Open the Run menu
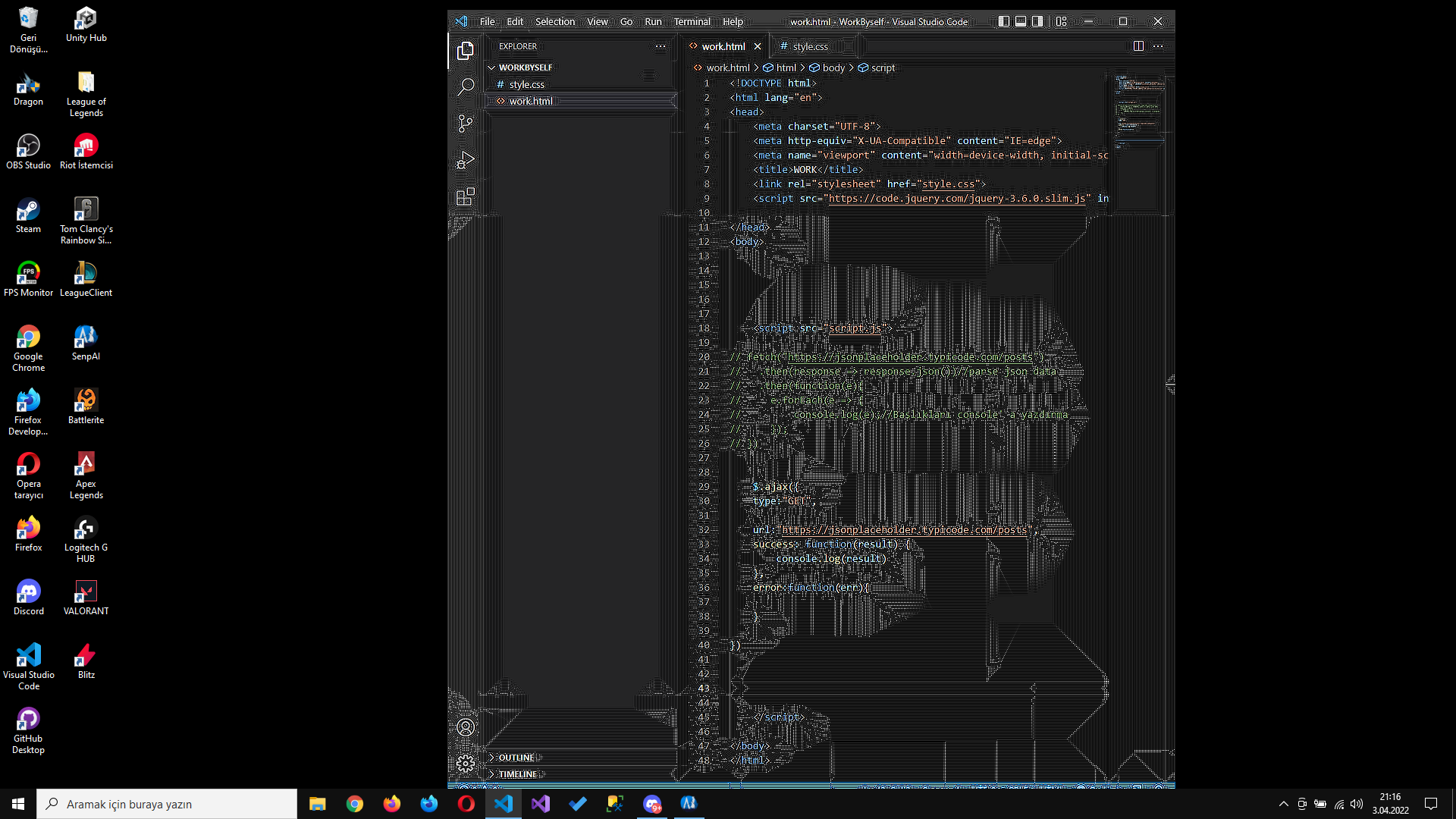Image resolution: width=1456 pixels, height=819 pixels. (653, 22)
